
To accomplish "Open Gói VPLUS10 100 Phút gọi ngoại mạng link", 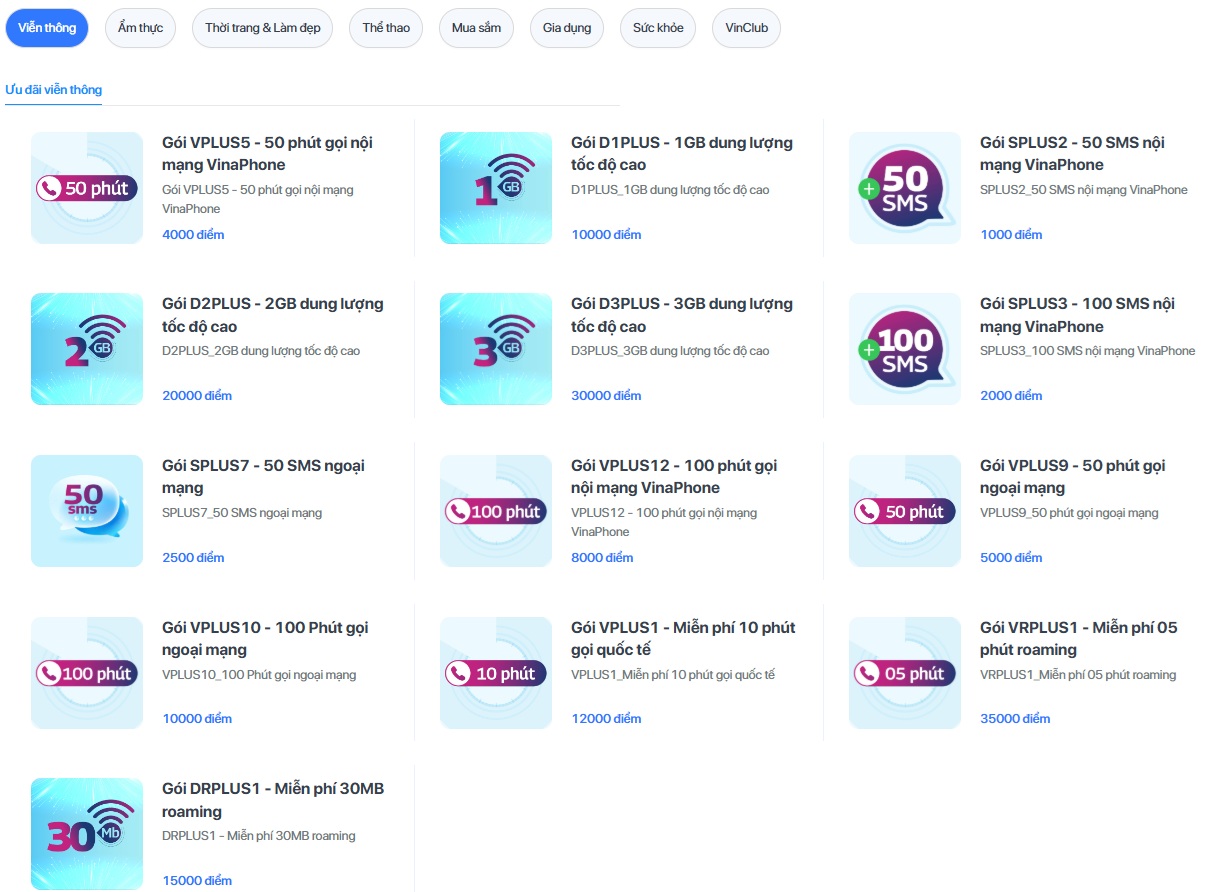I will [265, 638].
